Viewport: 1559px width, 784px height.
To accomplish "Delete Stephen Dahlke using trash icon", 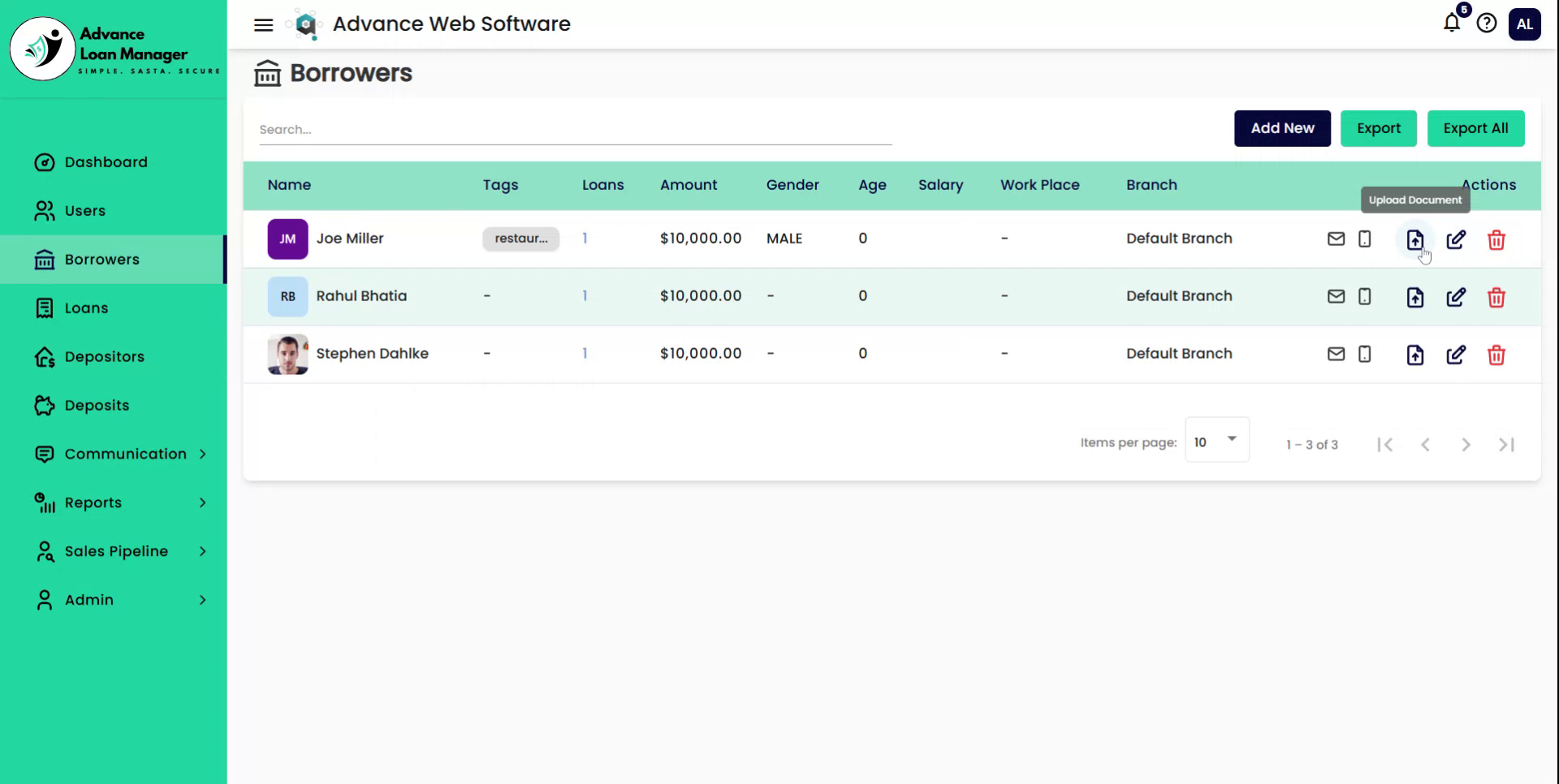I will [x=1496, y=355].
